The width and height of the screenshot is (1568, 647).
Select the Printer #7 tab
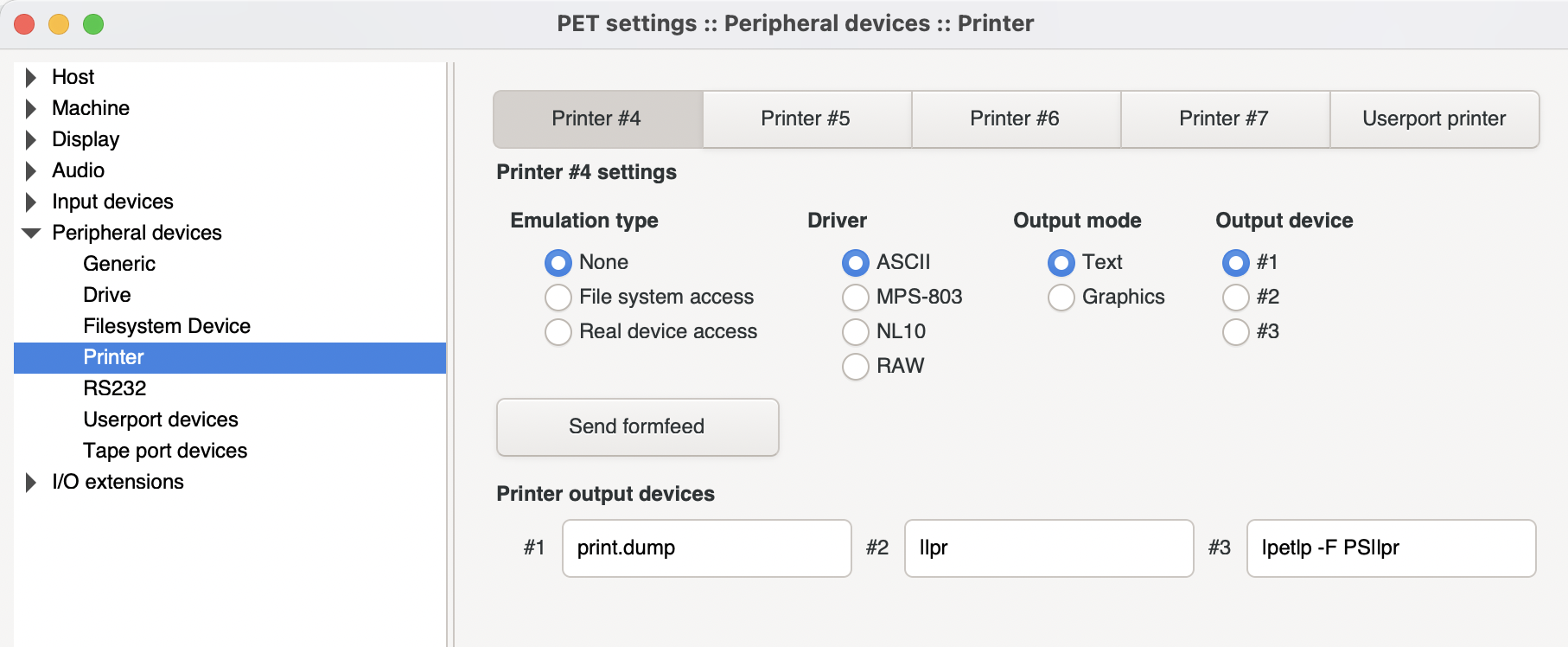(1223, 119)
